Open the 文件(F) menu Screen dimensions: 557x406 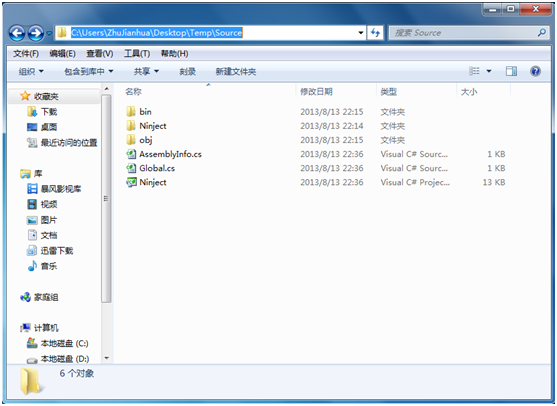[26, 54]
